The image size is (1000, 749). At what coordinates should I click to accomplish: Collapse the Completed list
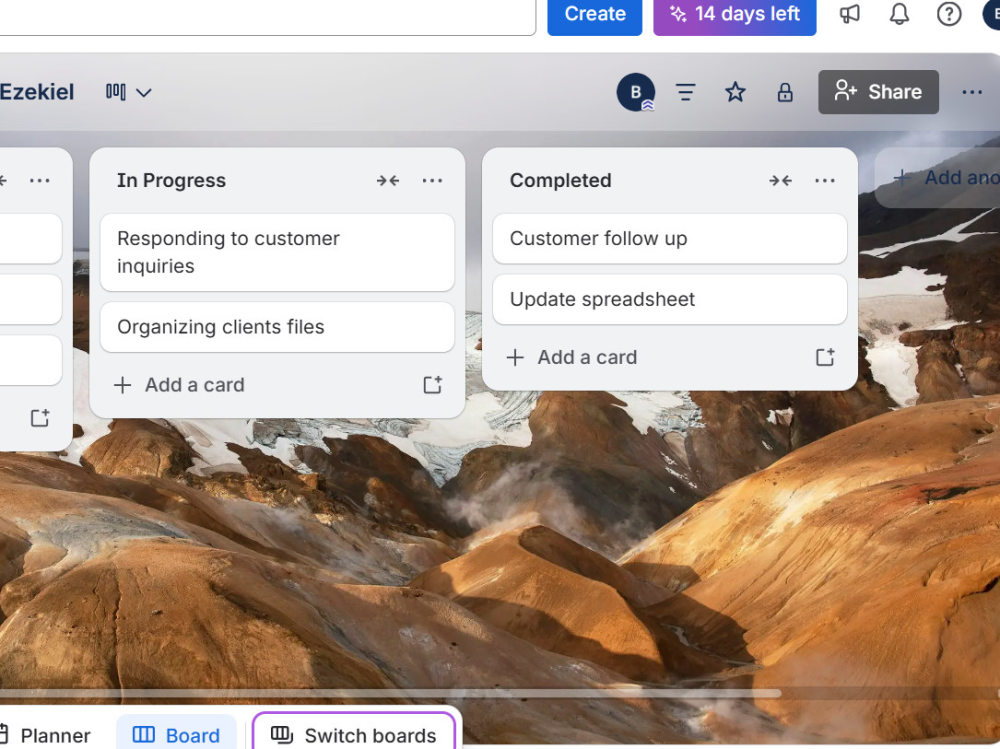(x=781, y=181)
